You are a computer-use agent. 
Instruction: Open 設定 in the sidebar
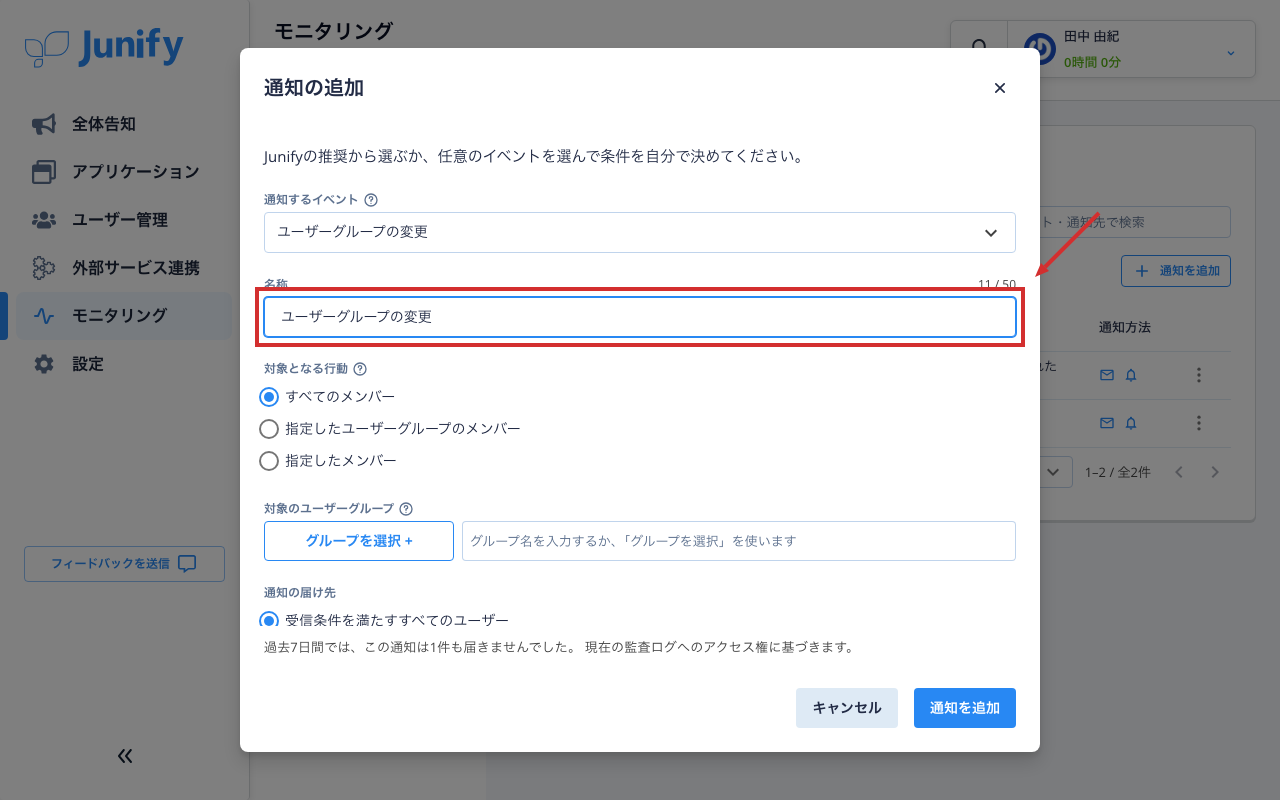[124, 364]
